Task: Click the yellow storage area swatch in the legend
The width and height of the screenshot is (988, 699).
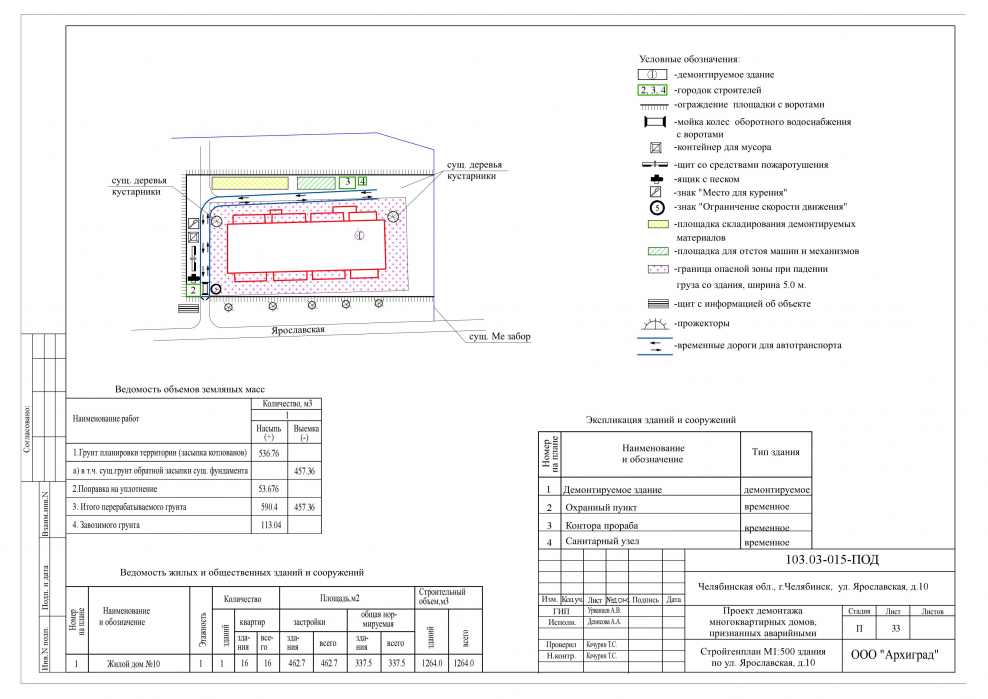Action: pyautogui.click(x=652, y=225)
